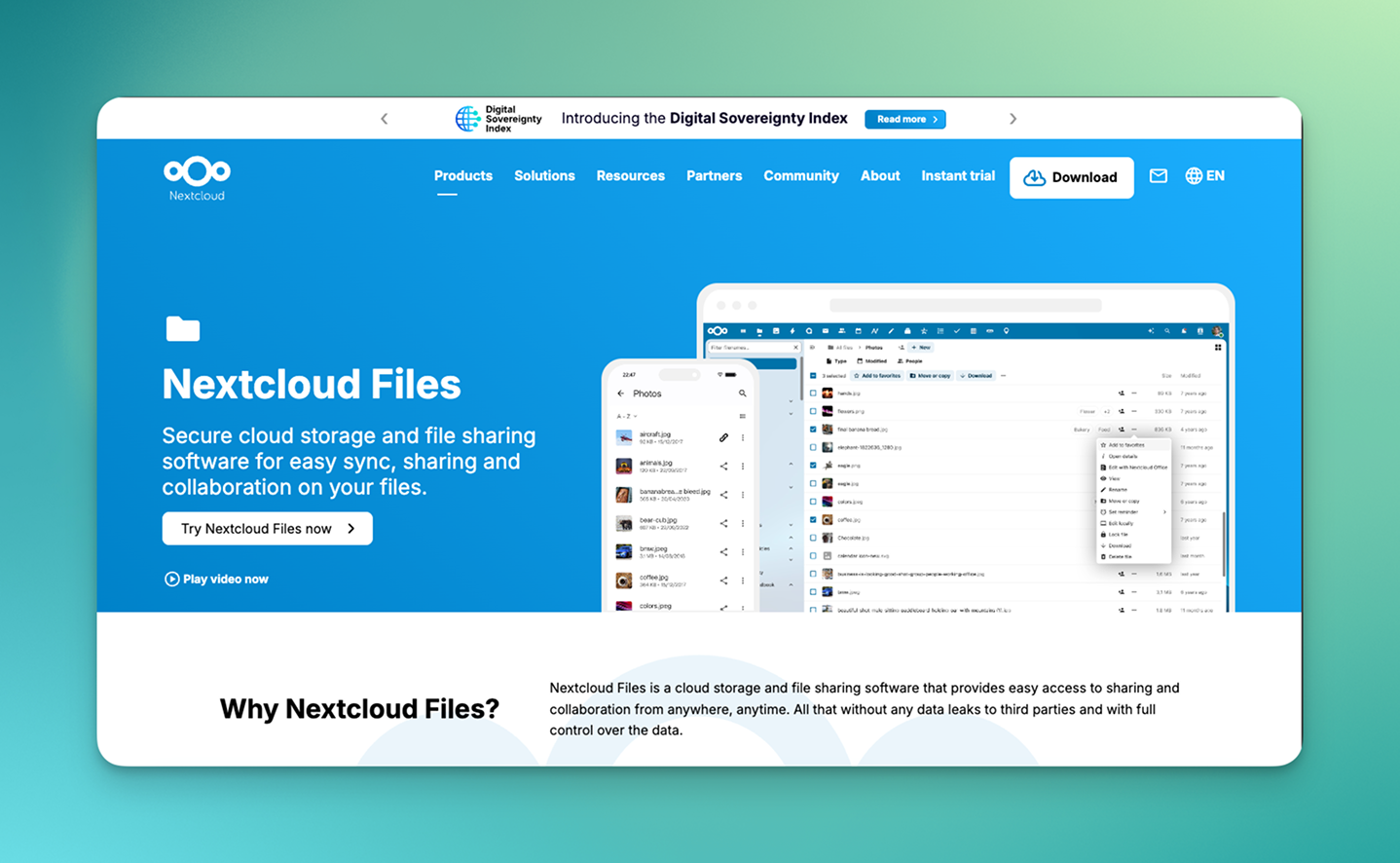
Task: Click the Digital Sovereignty Index logo
Action: (498, 119)
